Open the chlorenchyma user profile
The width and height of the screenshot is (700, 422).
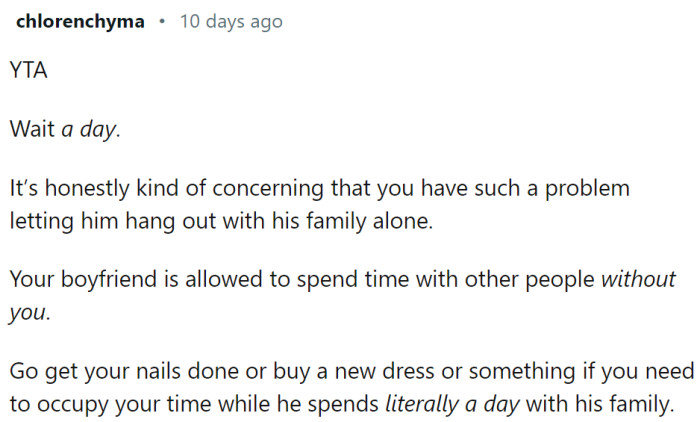[x=80, y=22]
